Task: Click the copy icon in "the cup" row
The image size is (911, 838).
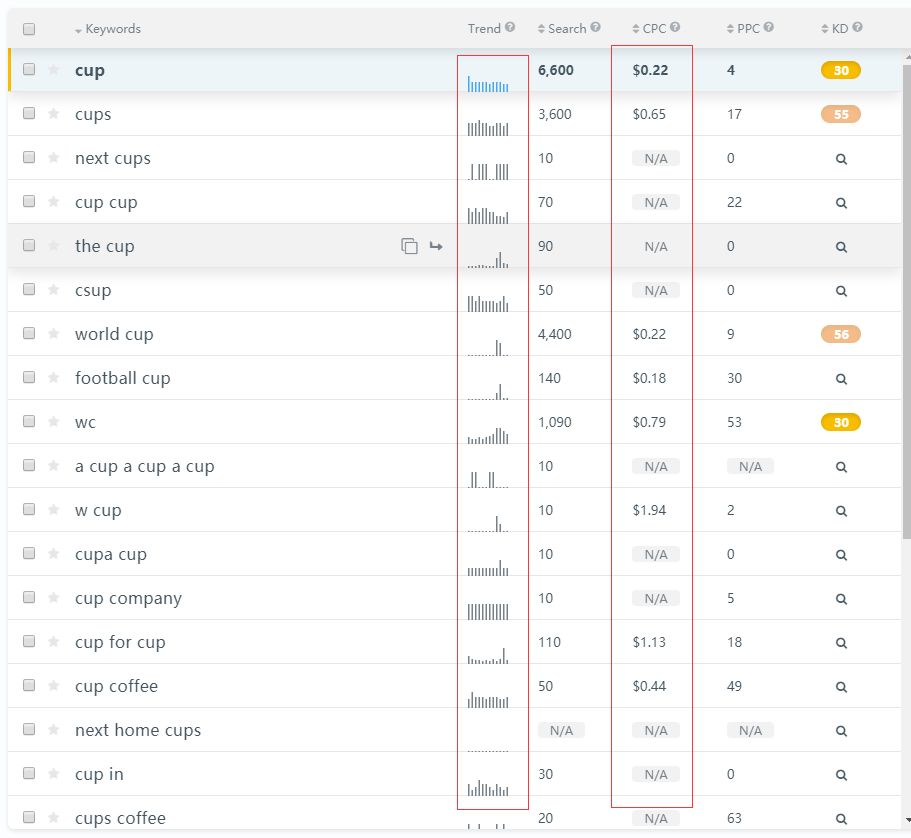Action: [x=409, y=246]
